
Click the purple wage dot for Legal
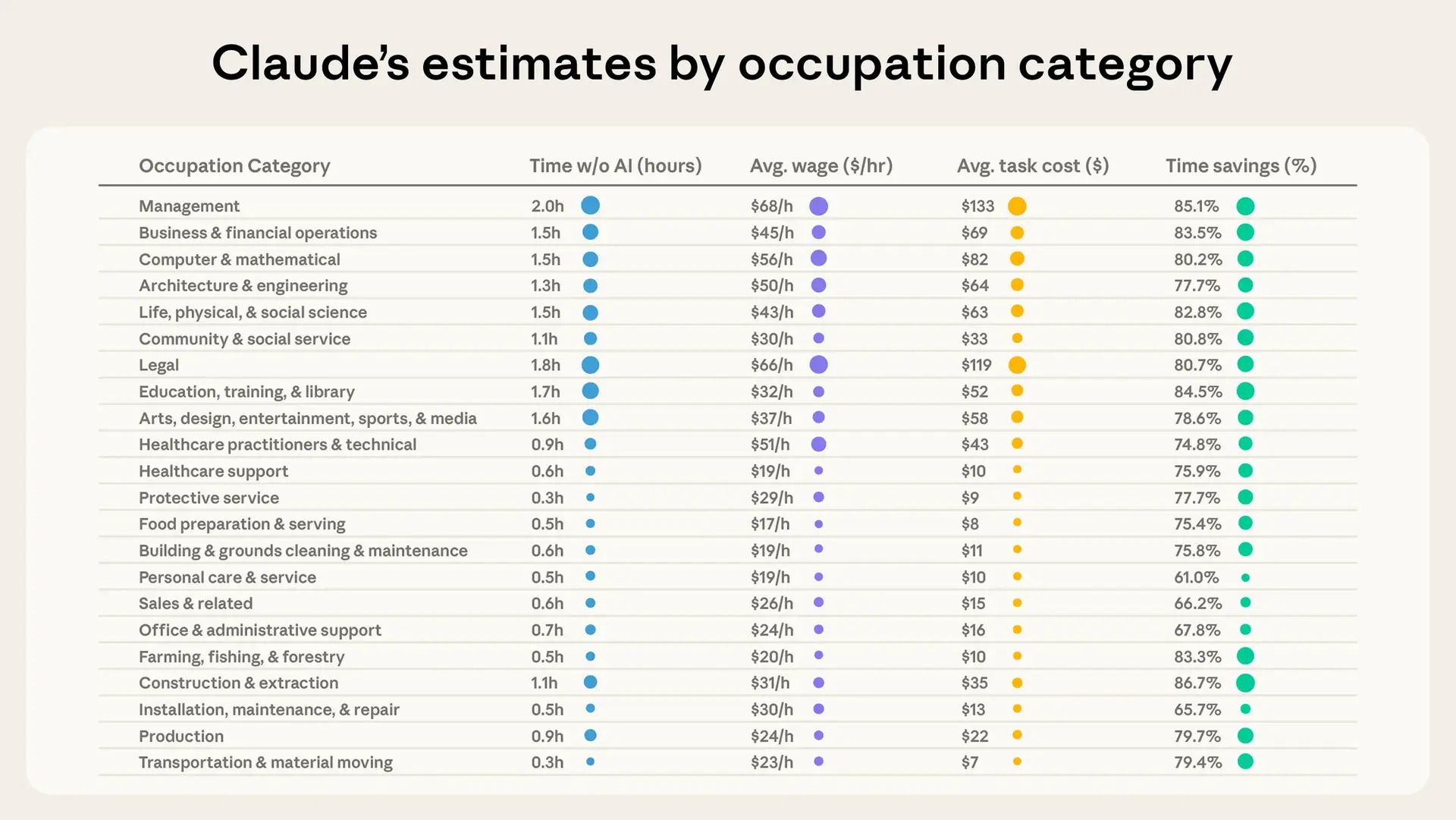pos(818,365)
